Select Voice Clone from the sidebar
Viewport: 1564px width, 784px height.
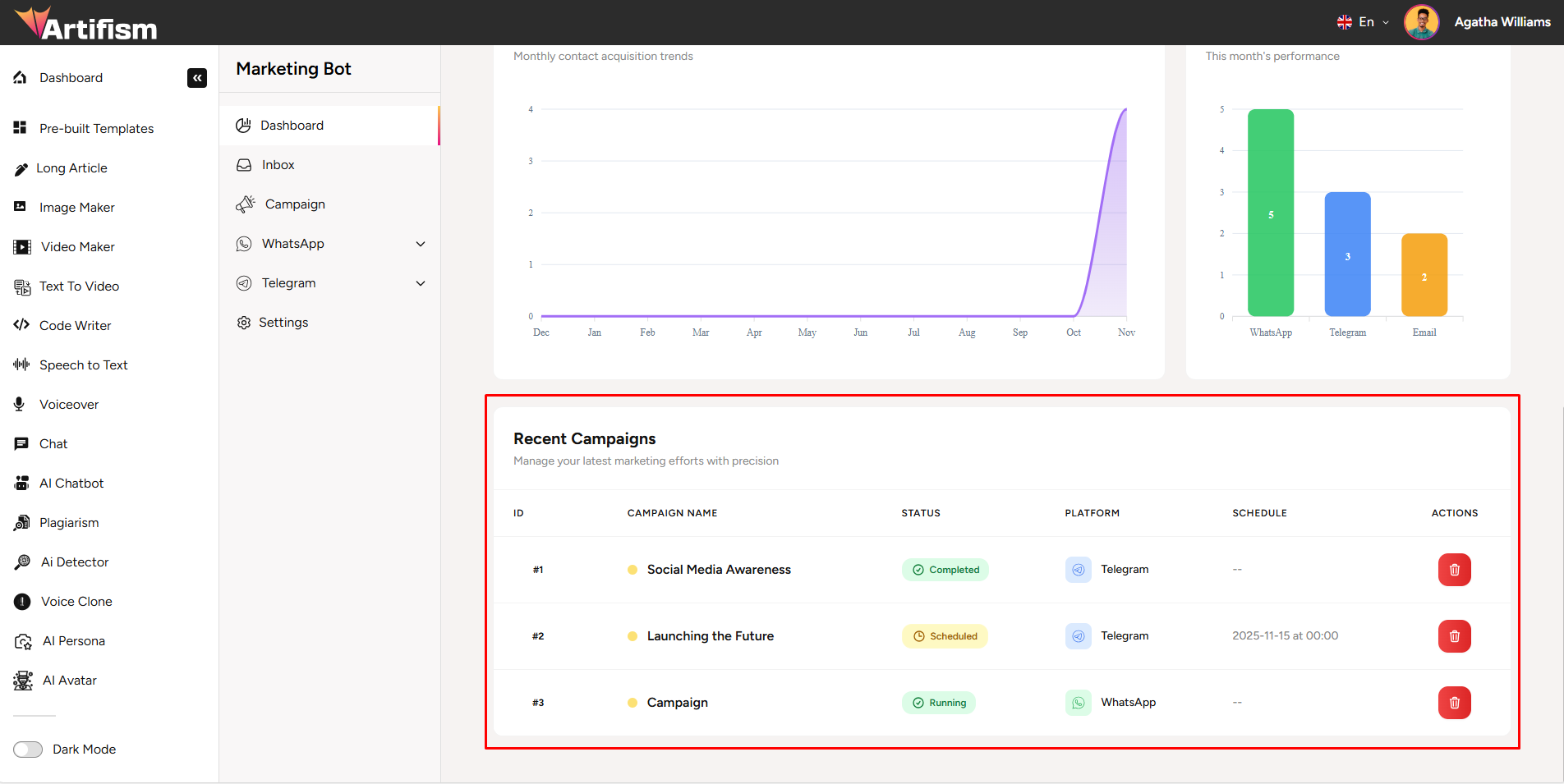[76, 602]
